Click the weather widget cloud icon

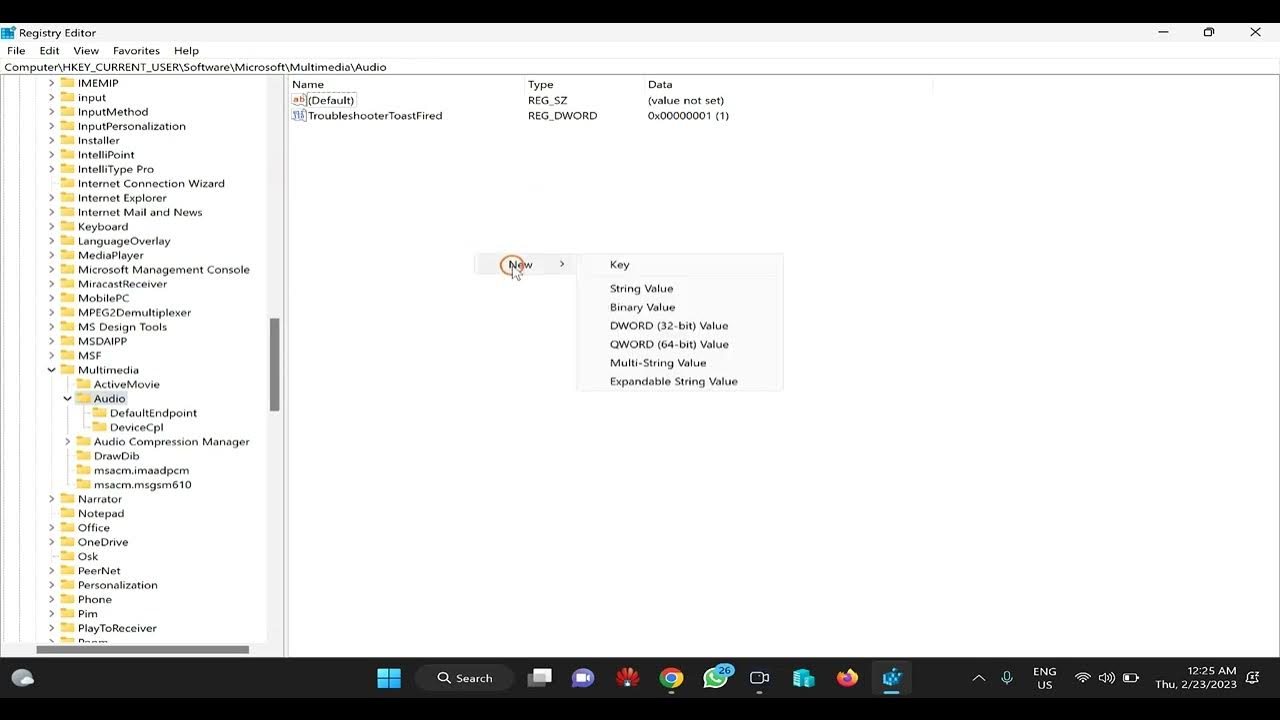[22, 678]
